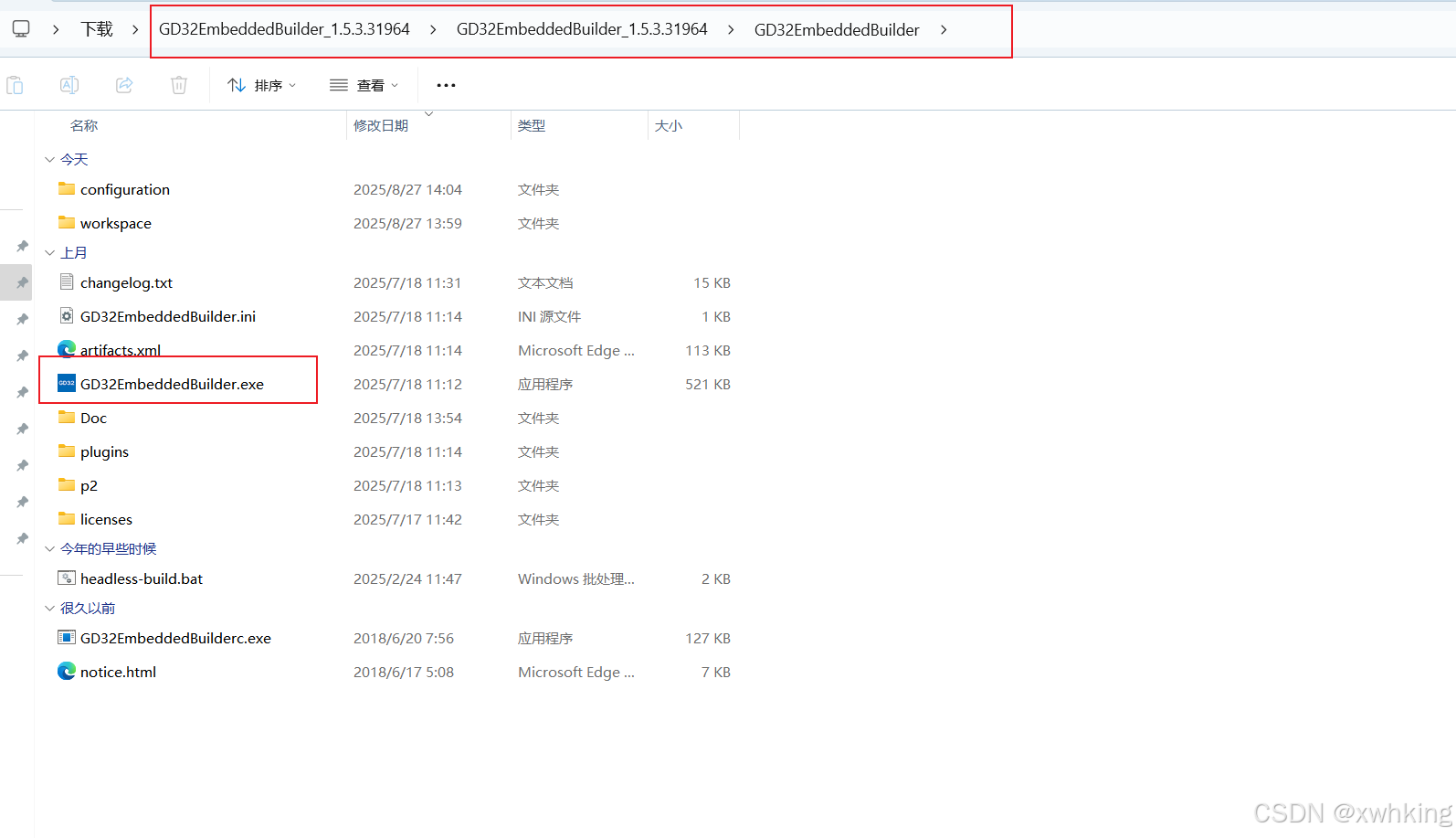This screenshot has height=838, width=1456.
Task: Click the 2025/8/27 14:04 date of configuration
Action: point(407,190)
